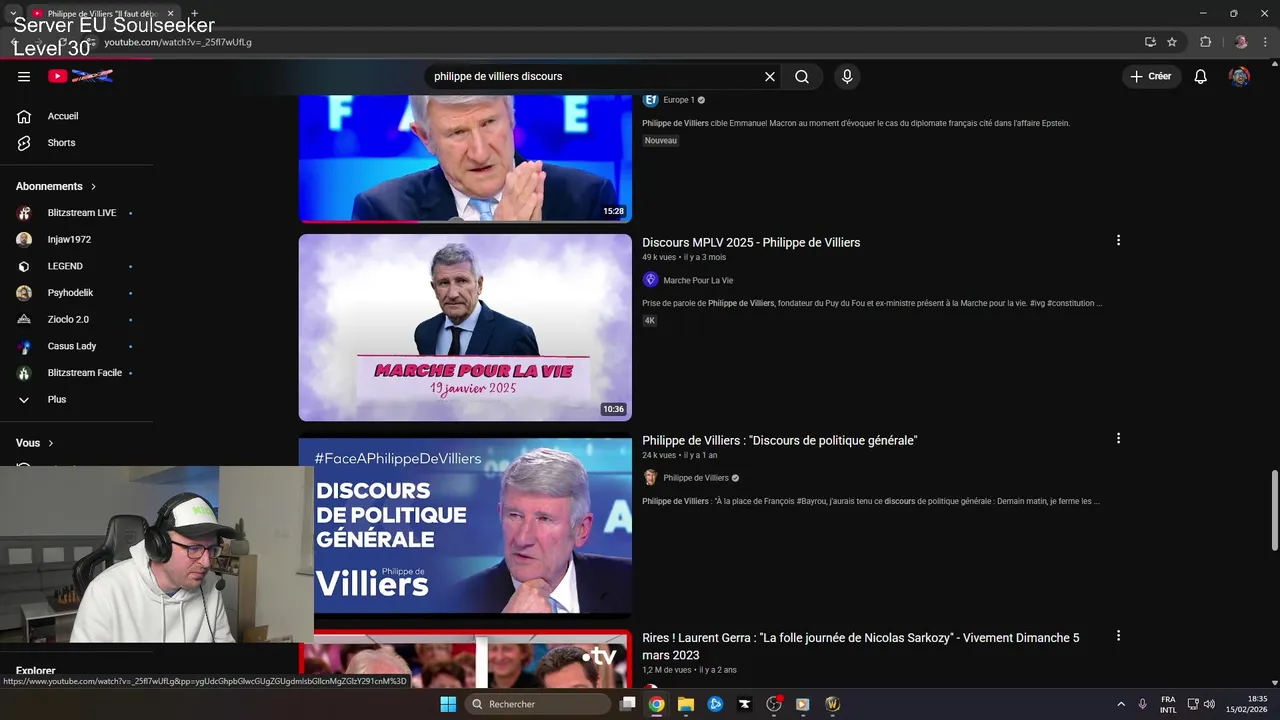Open Marche Pour La Vie channel avatar
The image size is (1280, 720).
pos(650,280)
